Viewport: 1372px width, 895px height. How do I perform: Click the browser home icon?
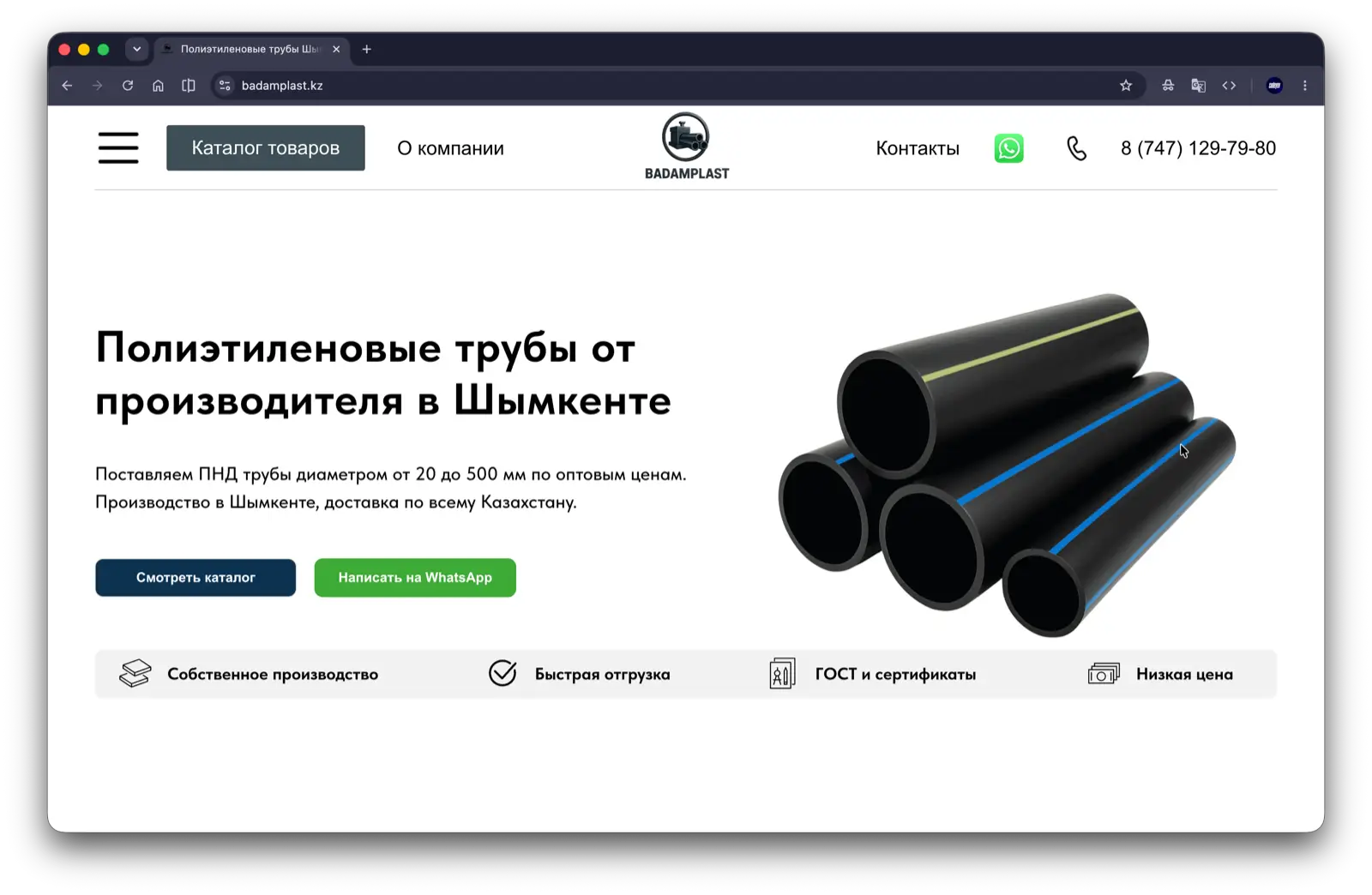[x=158, y=86]
